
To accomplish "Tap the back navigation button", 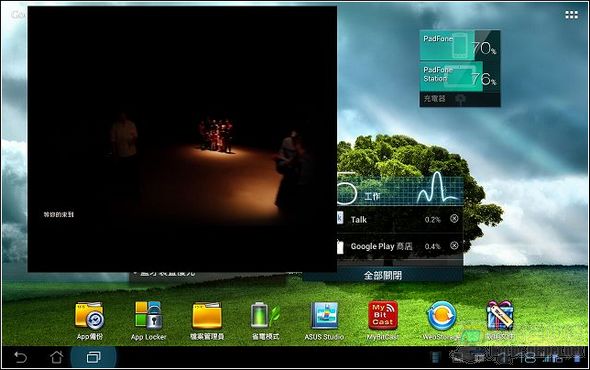I will (20, 357).
